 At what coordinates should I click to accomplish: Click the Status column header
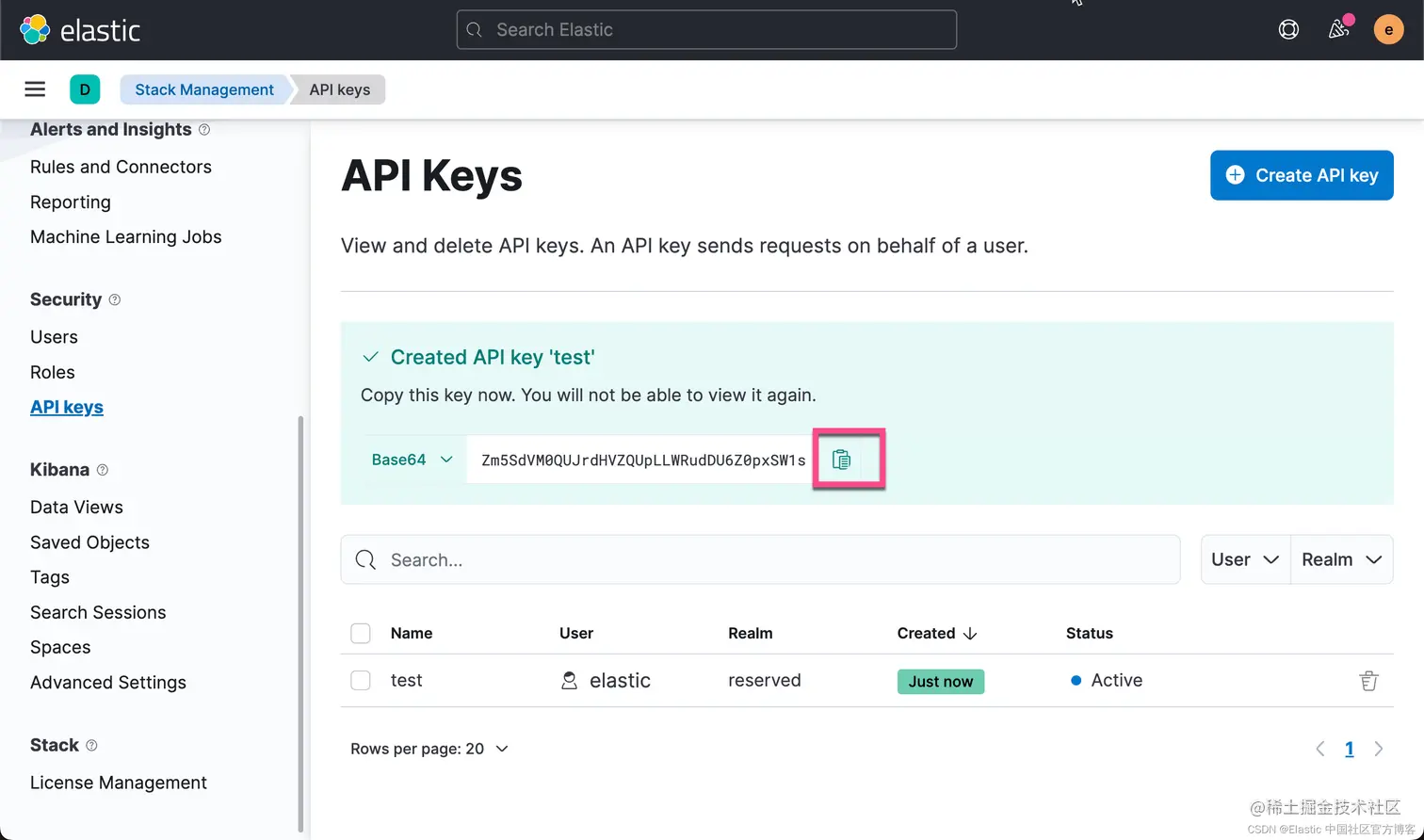click(x=1090, y=634)
